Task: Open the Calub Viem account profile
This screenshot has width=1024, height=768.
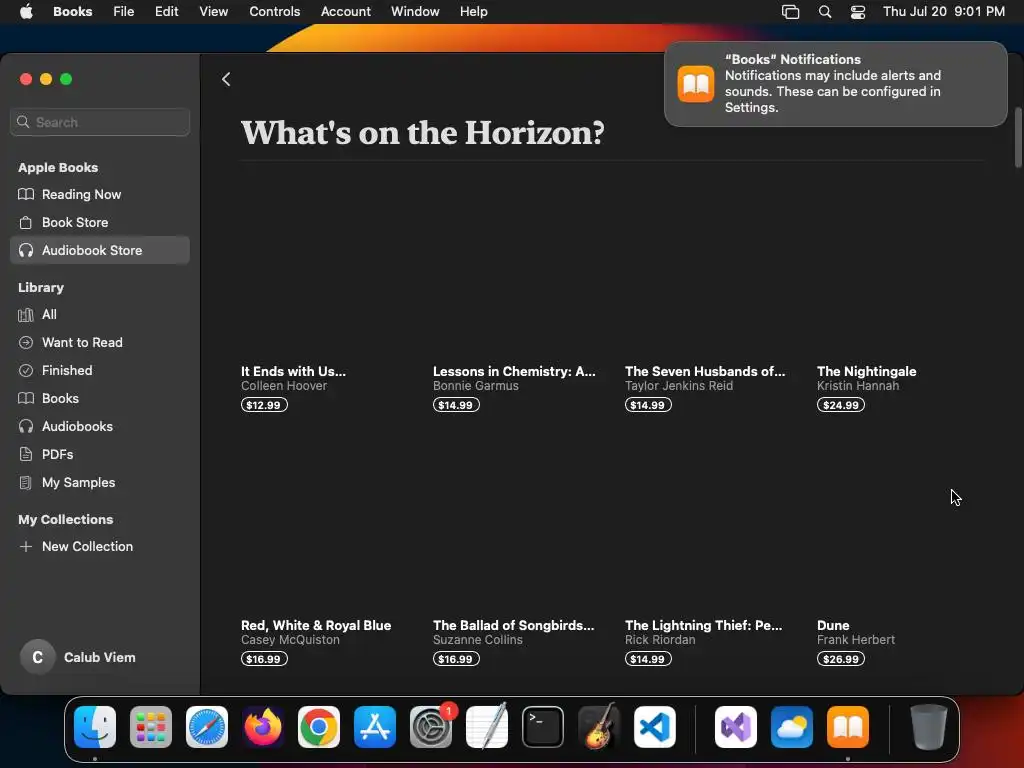Action: tap(78, 657)
